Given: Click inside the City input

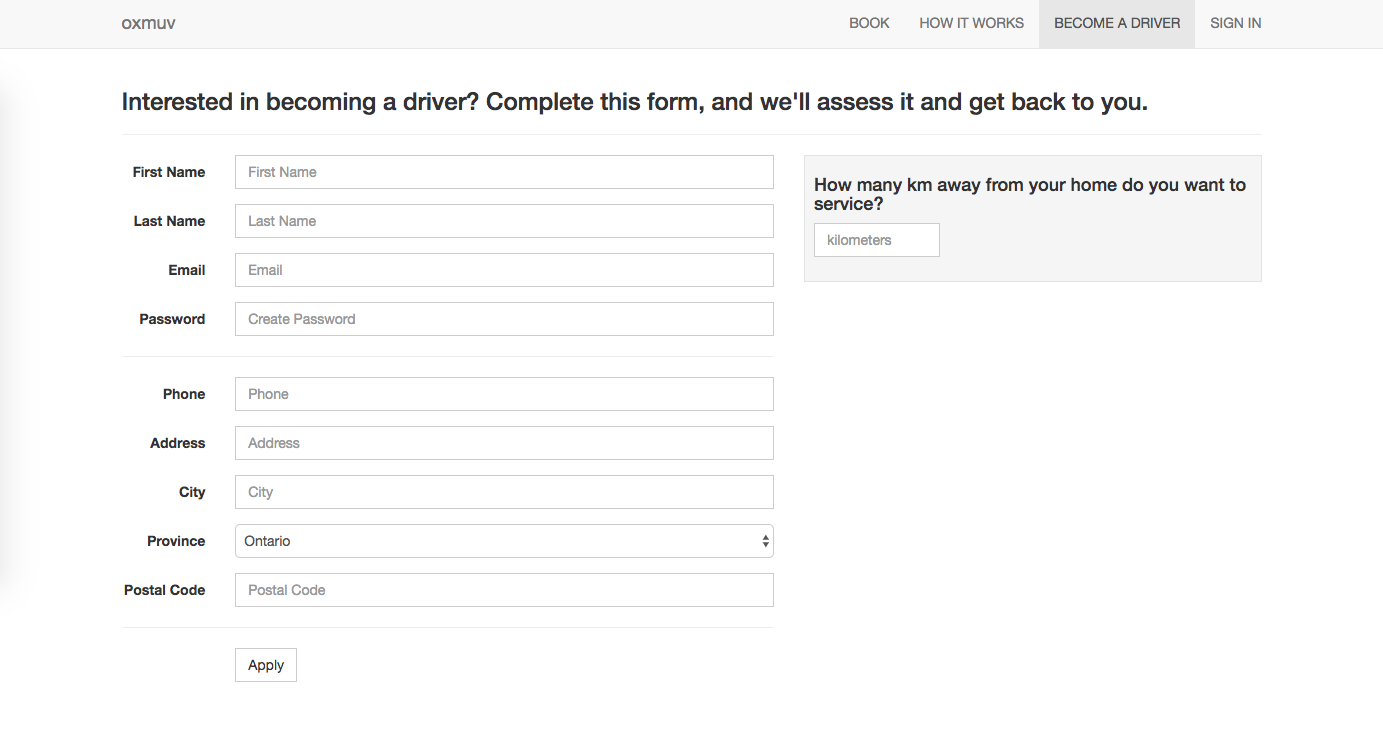Looking at the screenshot, I should 504,492.
